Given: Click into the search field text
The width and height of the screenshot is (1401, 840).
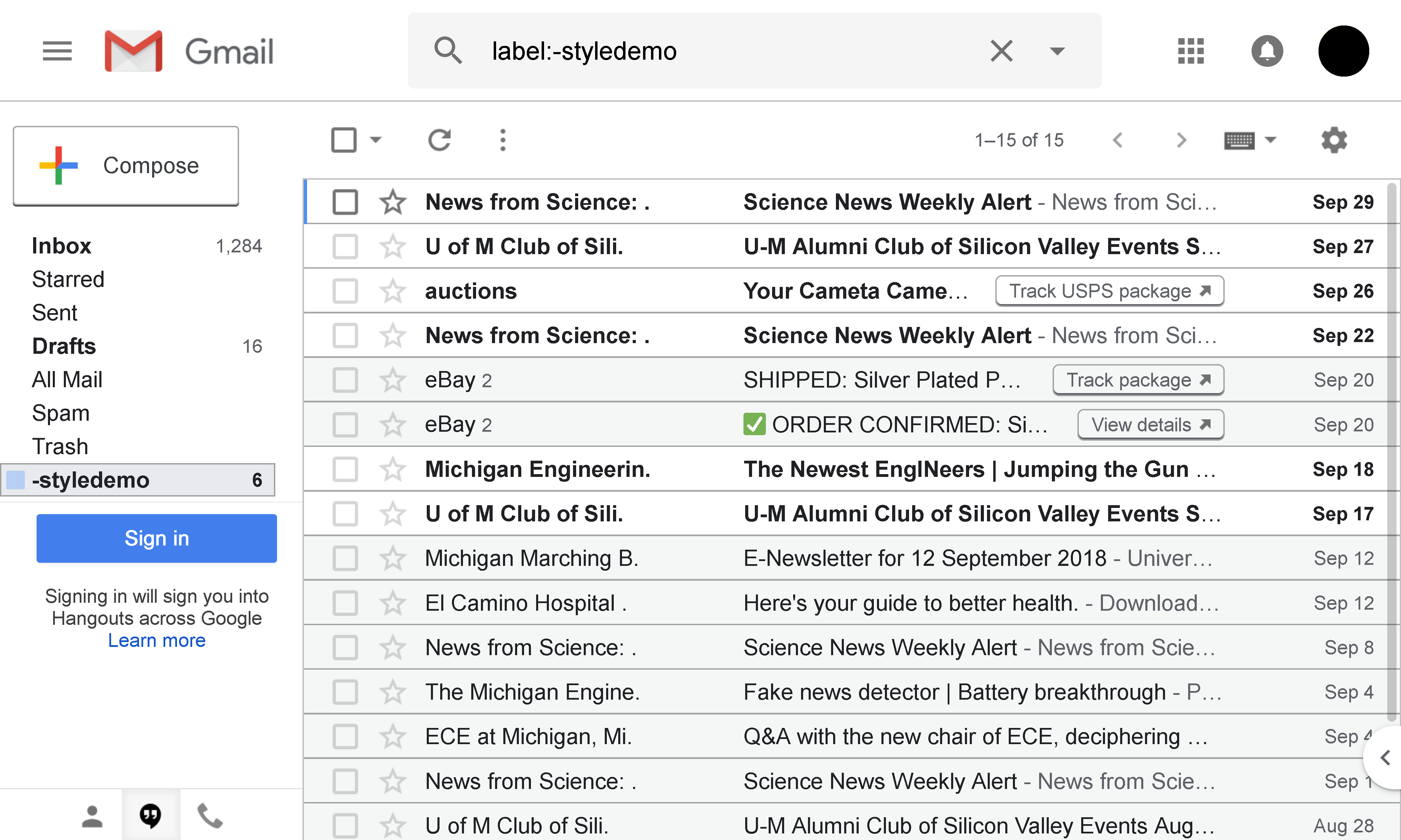Looking at the screenshot, I should pos(584,51).
